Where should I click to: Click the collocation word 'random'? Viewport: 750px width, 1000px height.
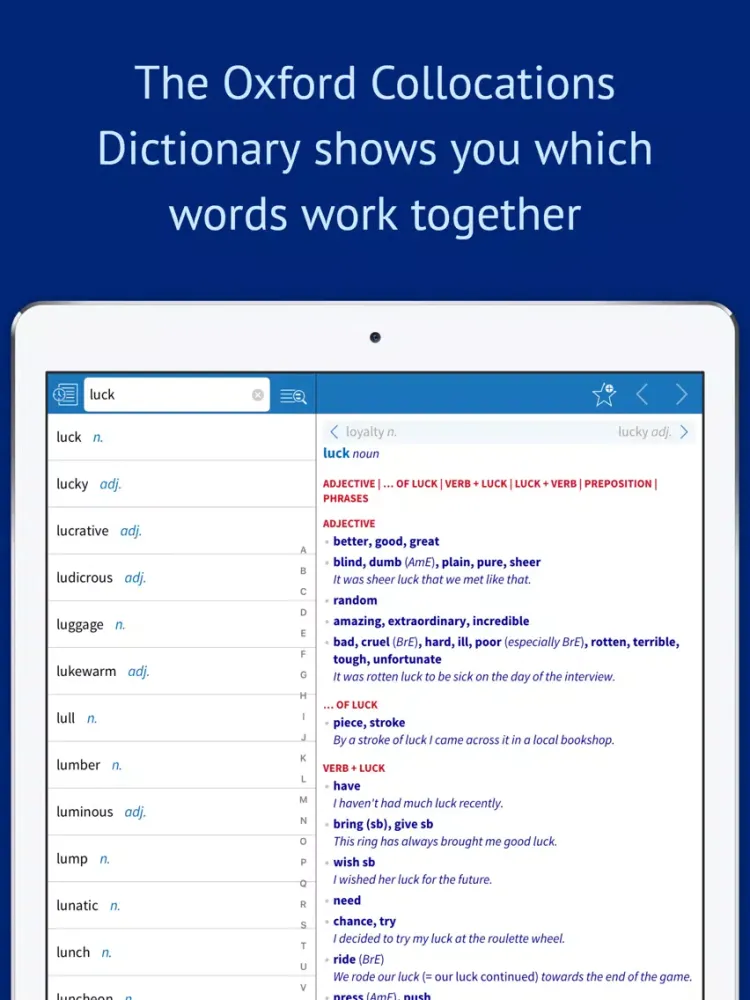(355, 600)
